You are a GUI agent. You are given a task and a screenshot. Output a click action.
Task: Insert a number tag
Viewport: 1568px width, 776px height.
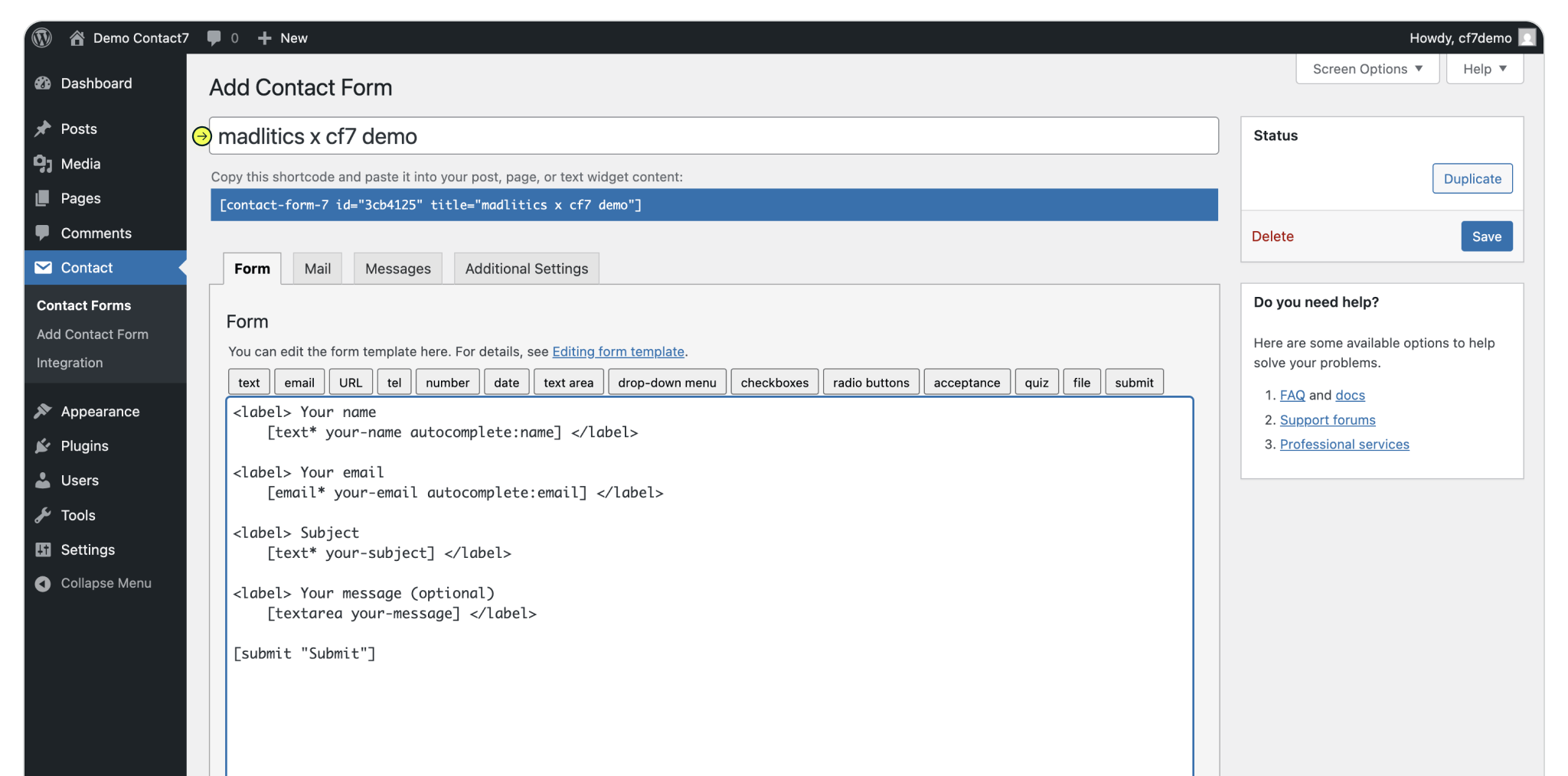(448, 382)
